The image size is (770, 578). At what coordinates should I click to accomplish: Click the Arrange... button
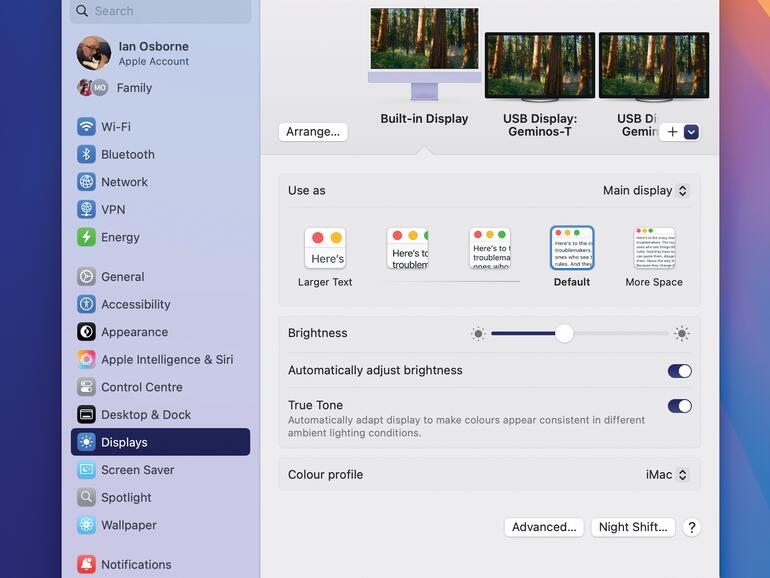pyautogui.click(x=313, y=132)
